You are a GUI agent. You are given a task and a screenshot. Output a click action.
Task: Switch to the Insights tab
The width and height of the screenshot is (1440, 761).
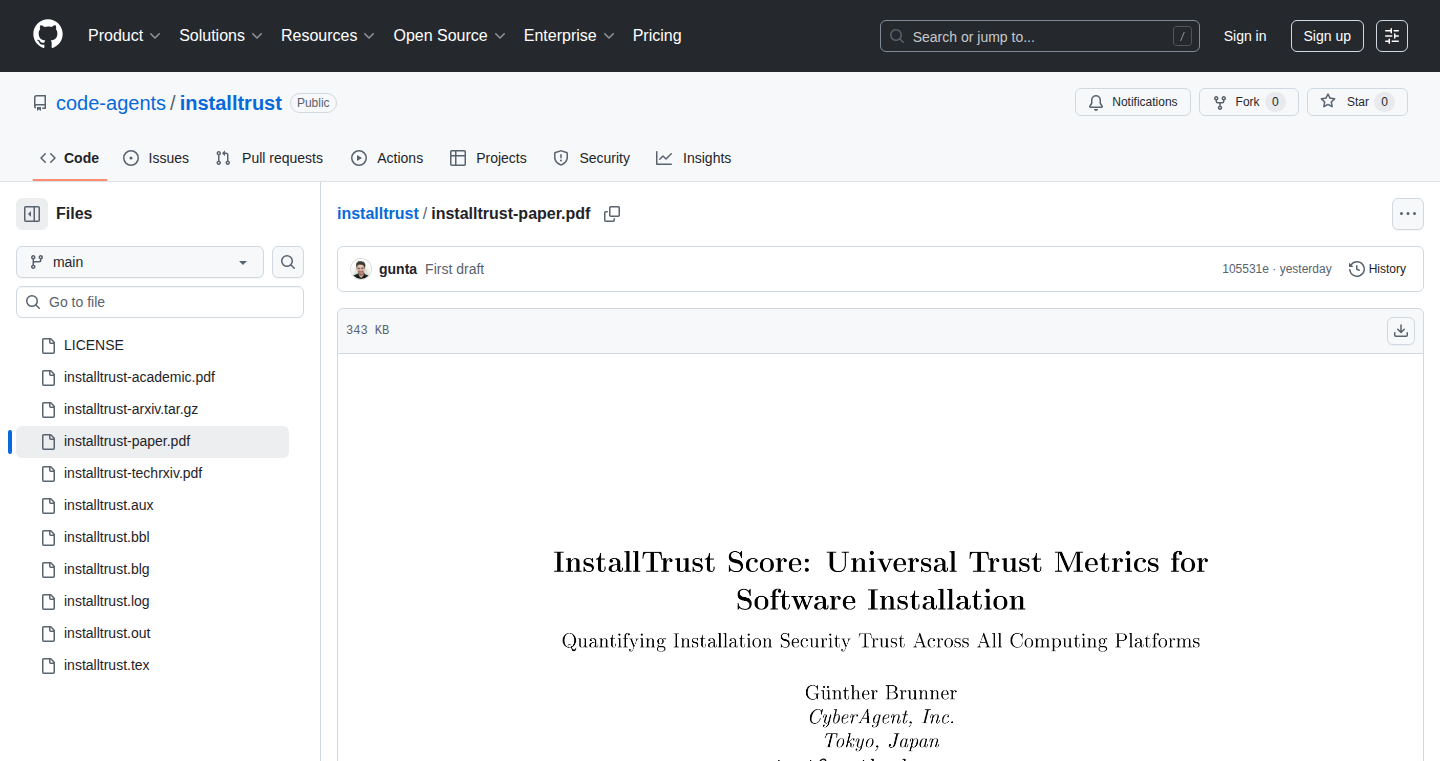(x=694, y=158)
